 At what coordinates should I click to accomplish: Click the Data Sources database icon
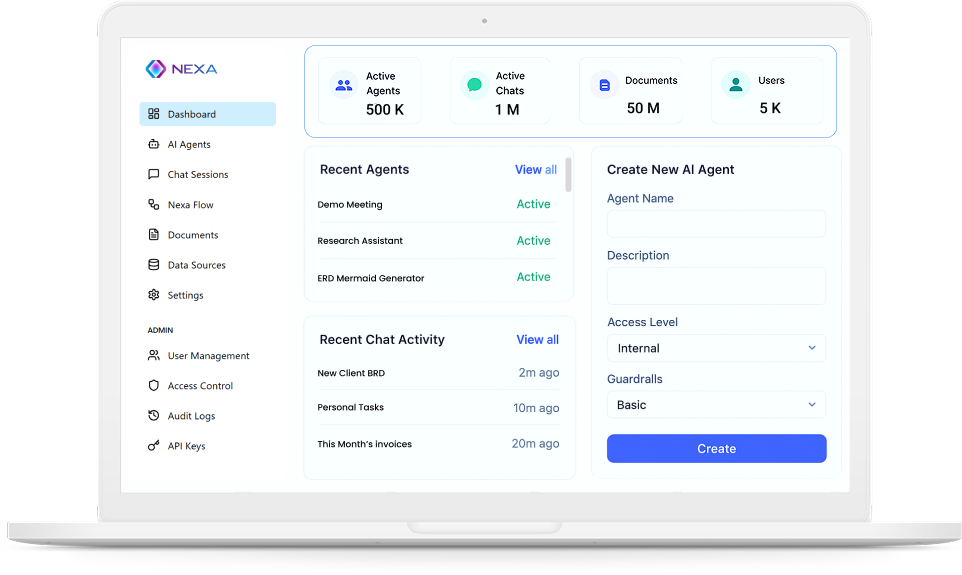tap(153, 264)
